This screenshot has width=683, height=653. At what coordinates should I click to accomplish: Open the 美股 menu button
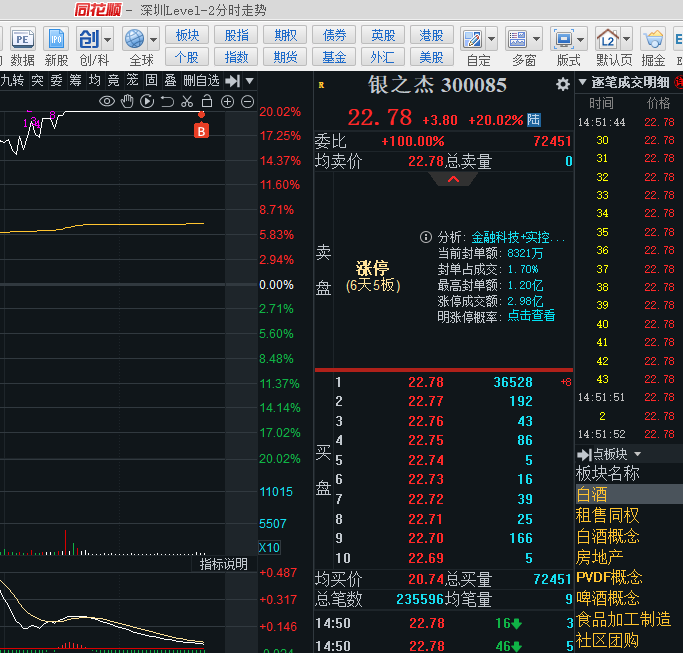pos(432,57)
